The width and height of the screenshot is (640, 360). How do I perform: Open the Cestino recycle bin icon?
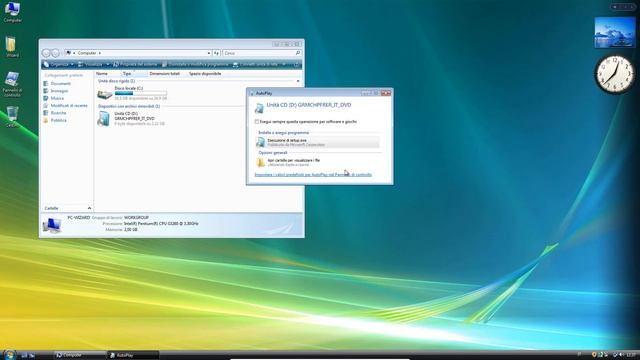click(12, 117)
